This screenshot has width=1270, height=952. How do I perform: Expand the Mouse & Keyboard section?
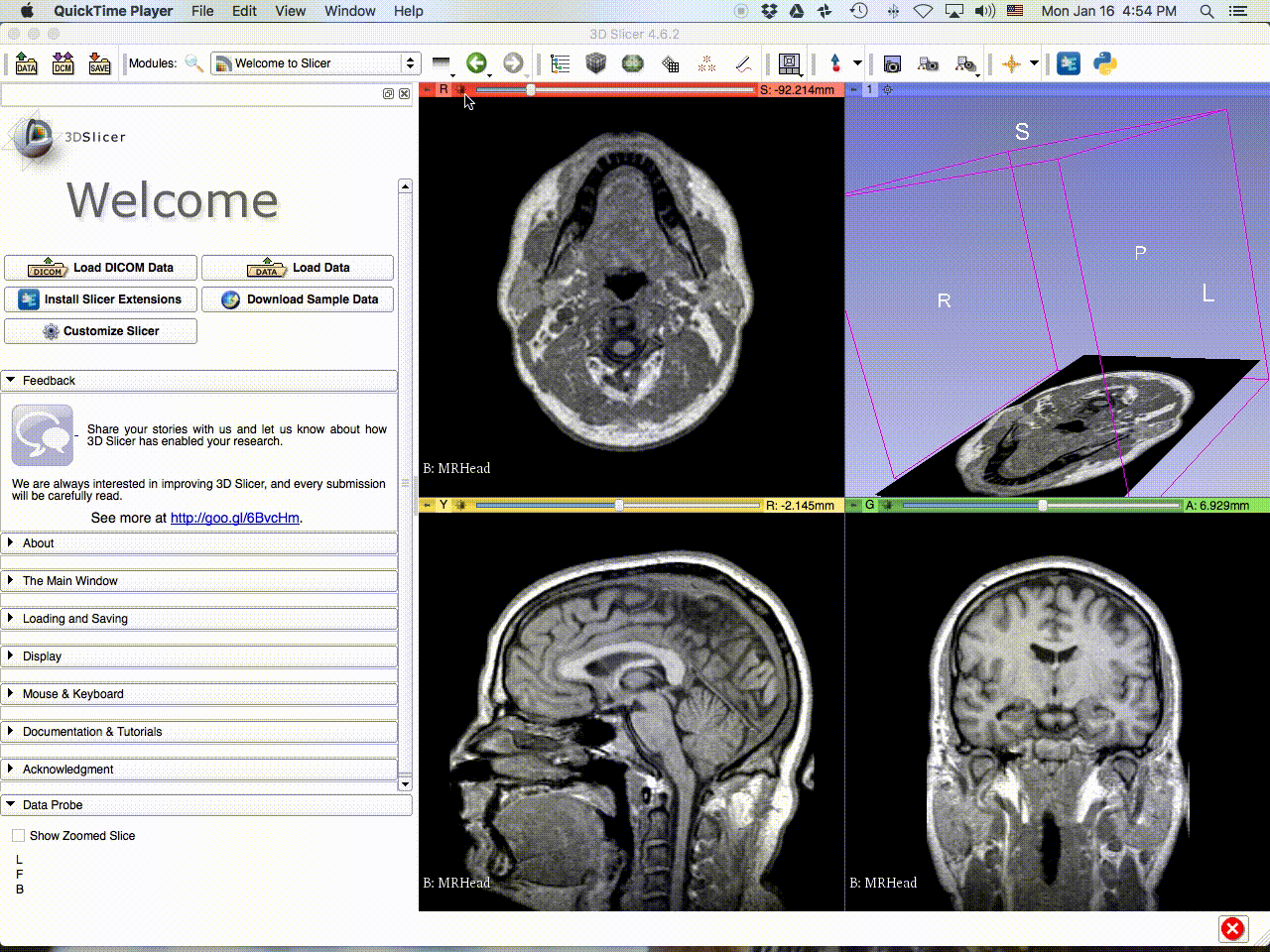(199, 694)
